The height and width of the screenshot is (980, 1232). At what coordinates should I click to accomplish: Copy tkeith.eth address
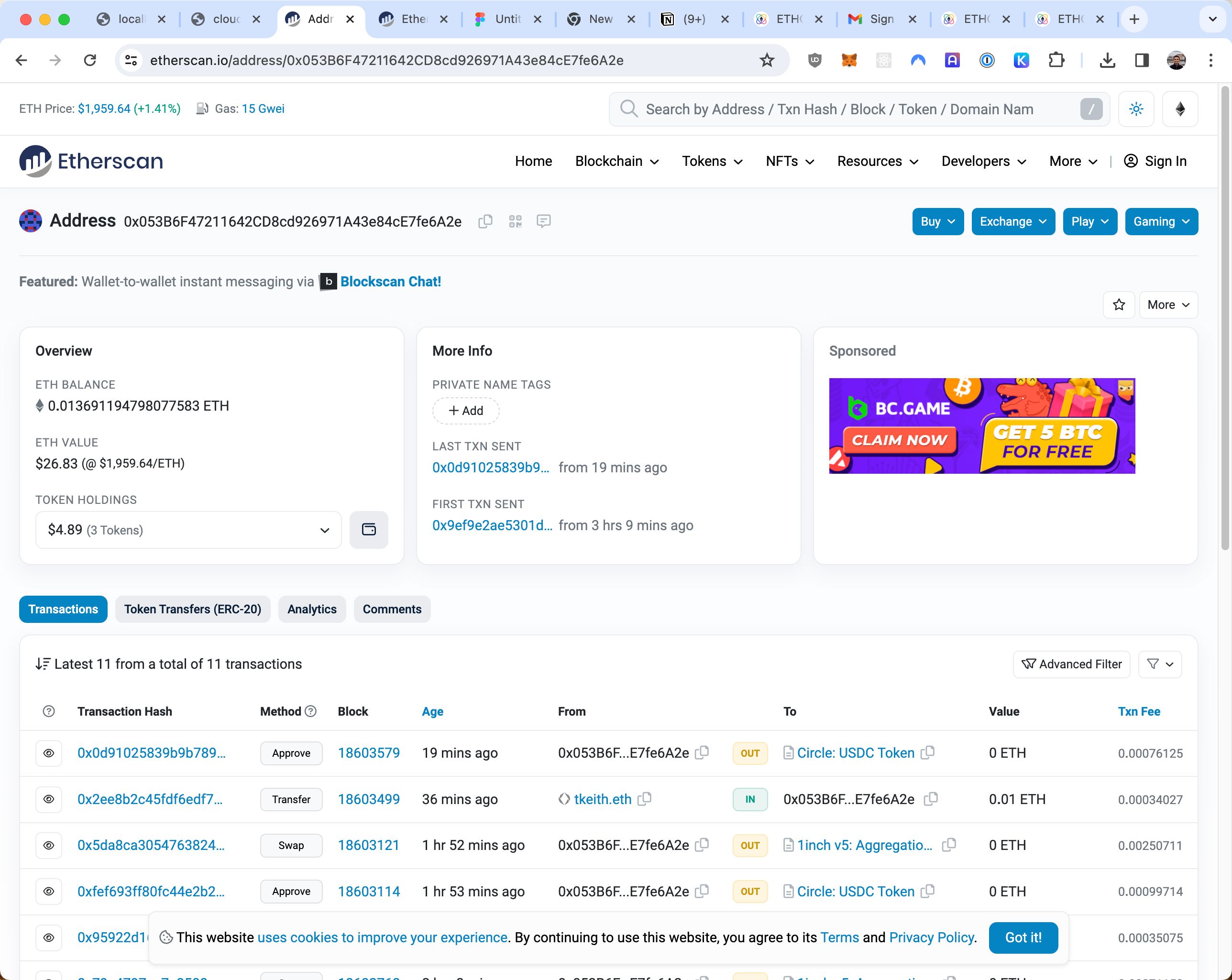(x=645, y=799)
